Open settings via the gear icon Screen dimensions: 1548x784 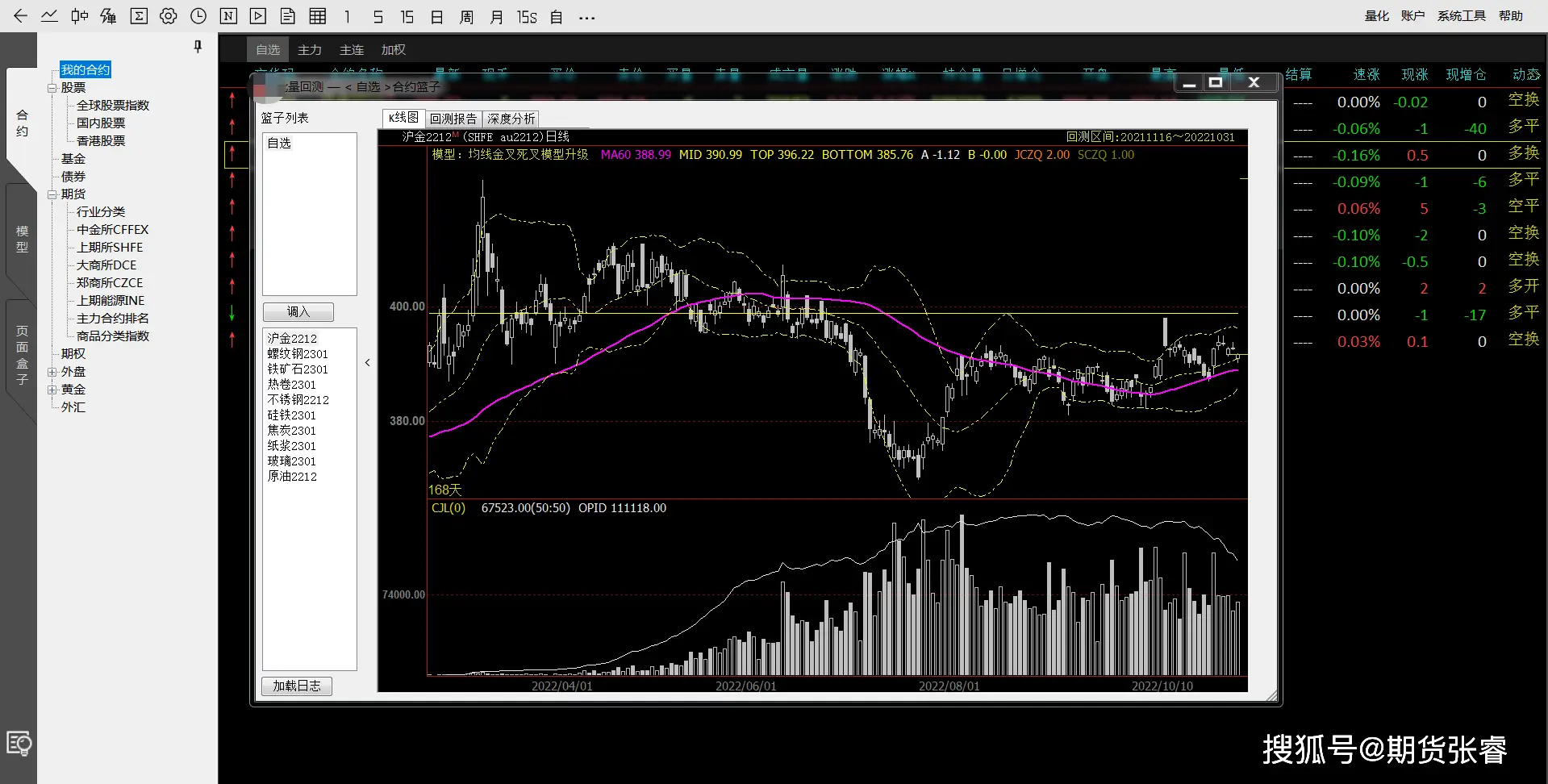pyautogui.click(x=168, y=16)
